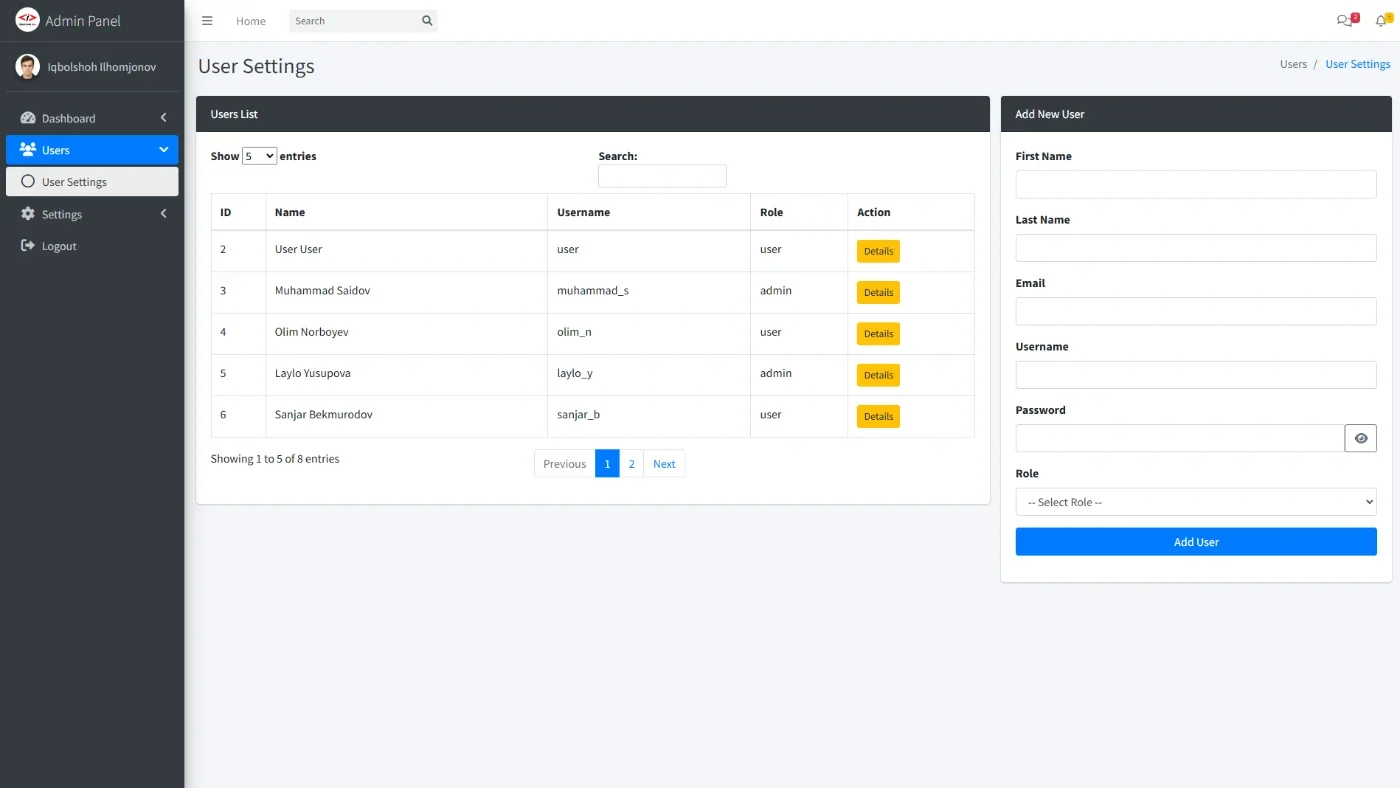Image resolution: width=1400 pixels, height=788 pixels.
Task: Focus the Last Name field
Action: [1196, 248]
